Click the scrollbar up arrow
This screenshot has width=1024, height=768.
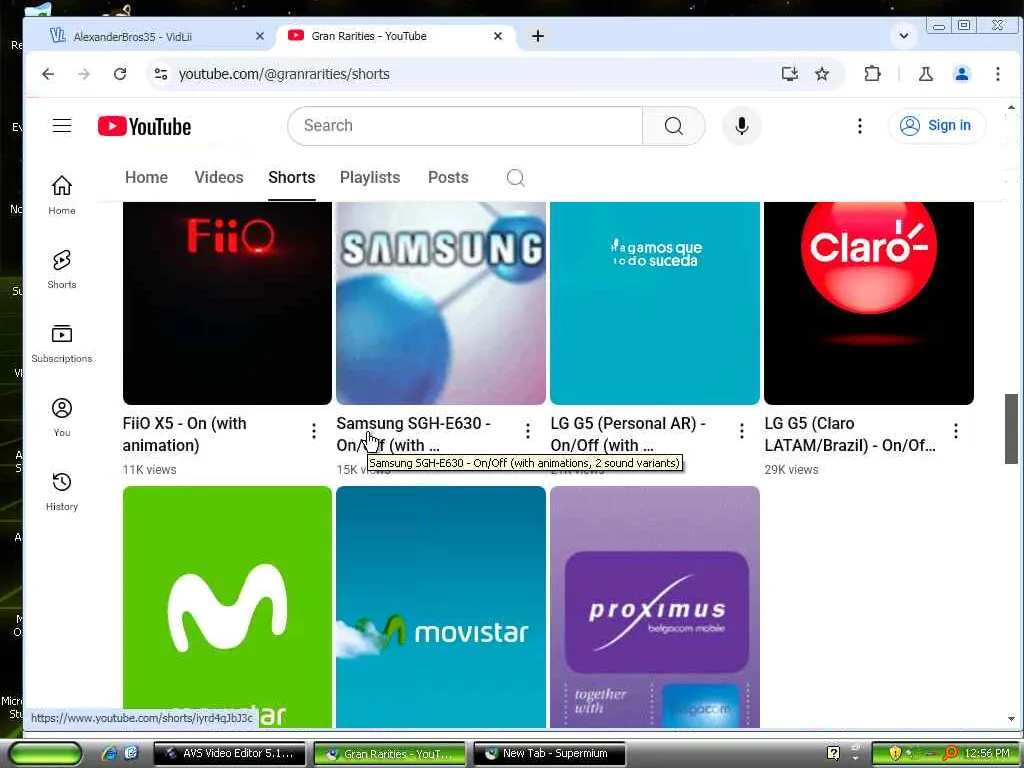[1011, 107]
